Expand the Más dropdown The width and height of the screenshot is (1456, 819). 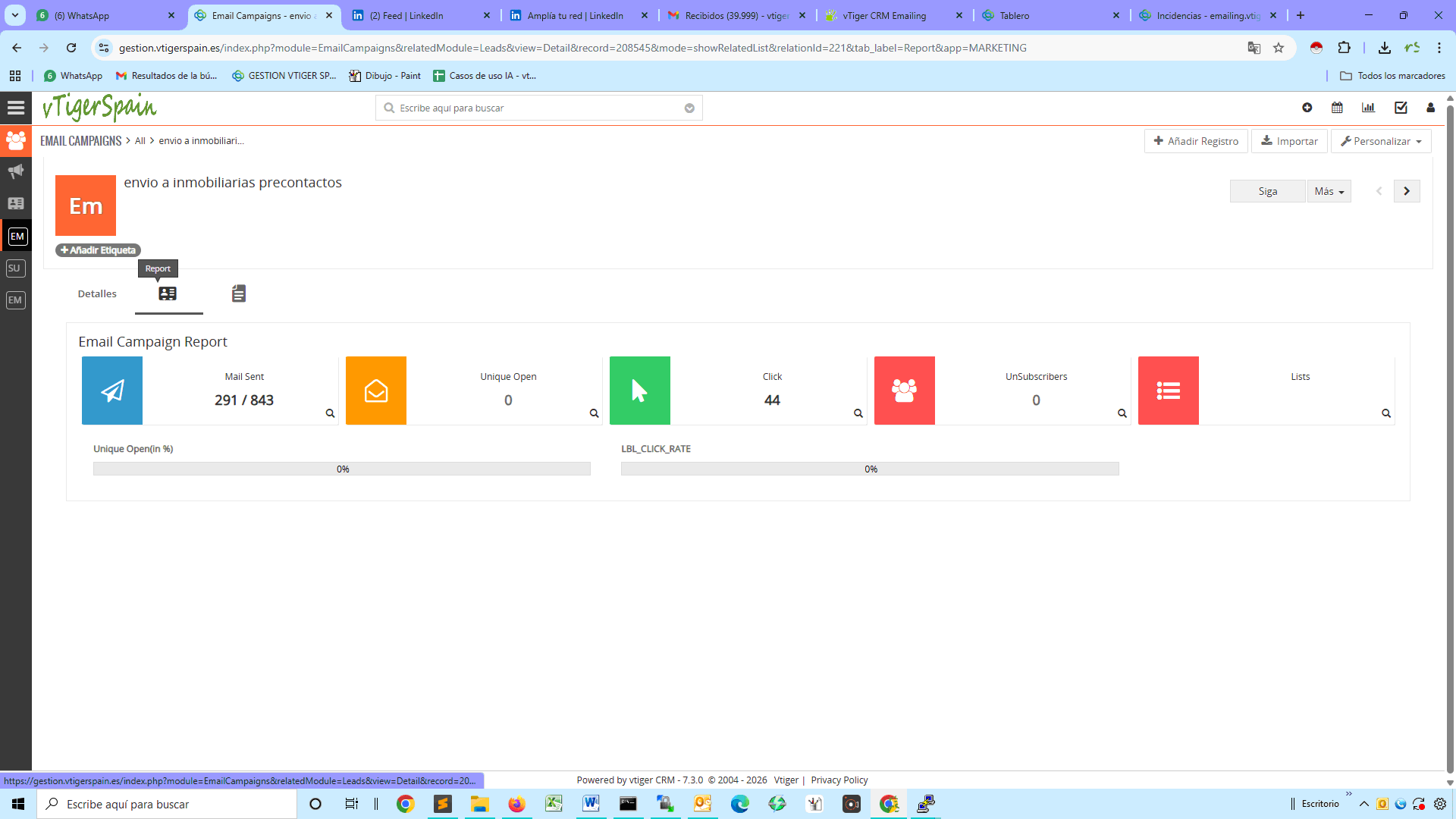(1328, 190)
